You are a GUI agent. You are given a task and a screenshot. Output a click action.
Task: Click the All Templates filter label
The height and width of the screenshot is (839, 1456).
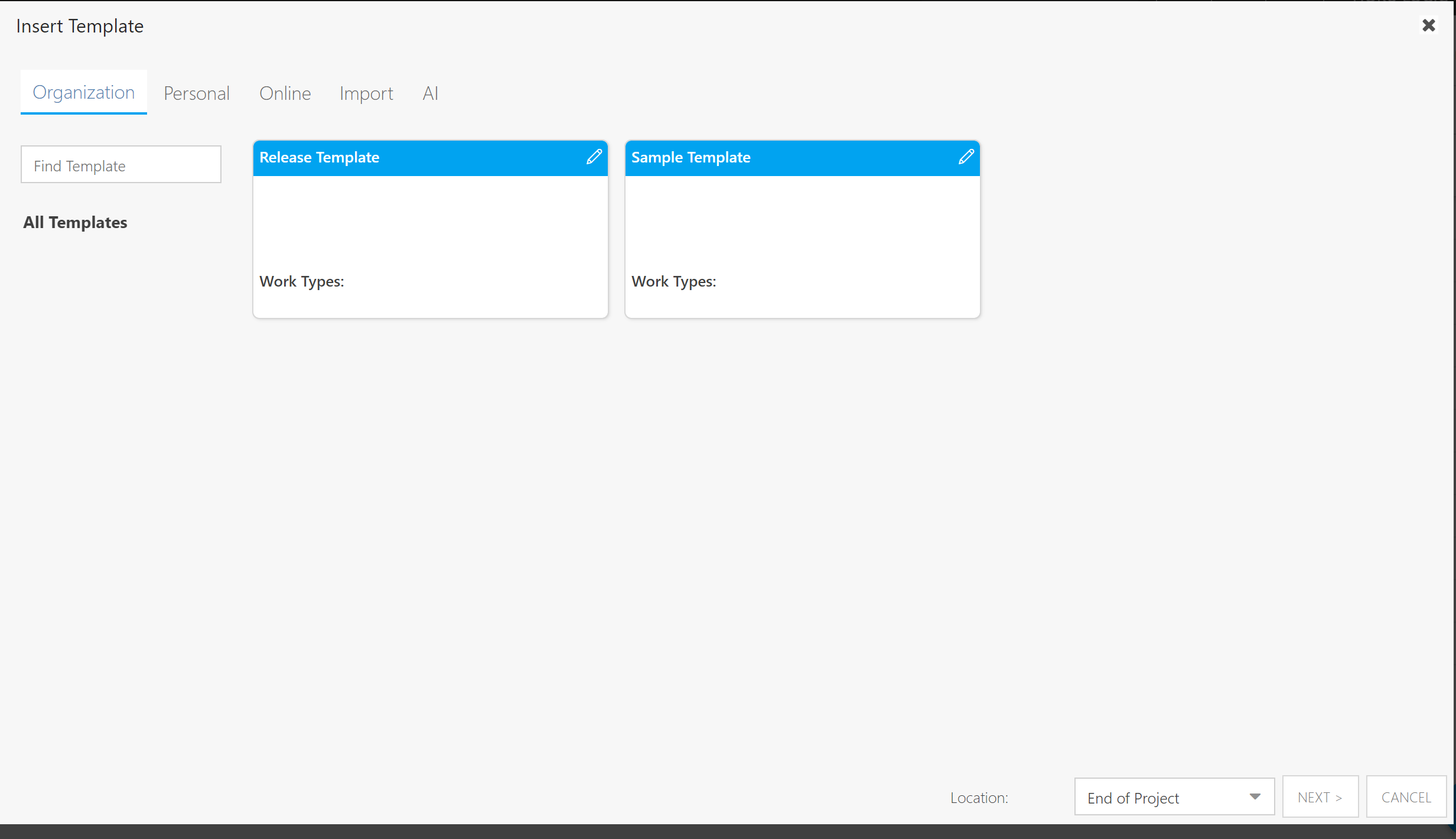point(75,222)
